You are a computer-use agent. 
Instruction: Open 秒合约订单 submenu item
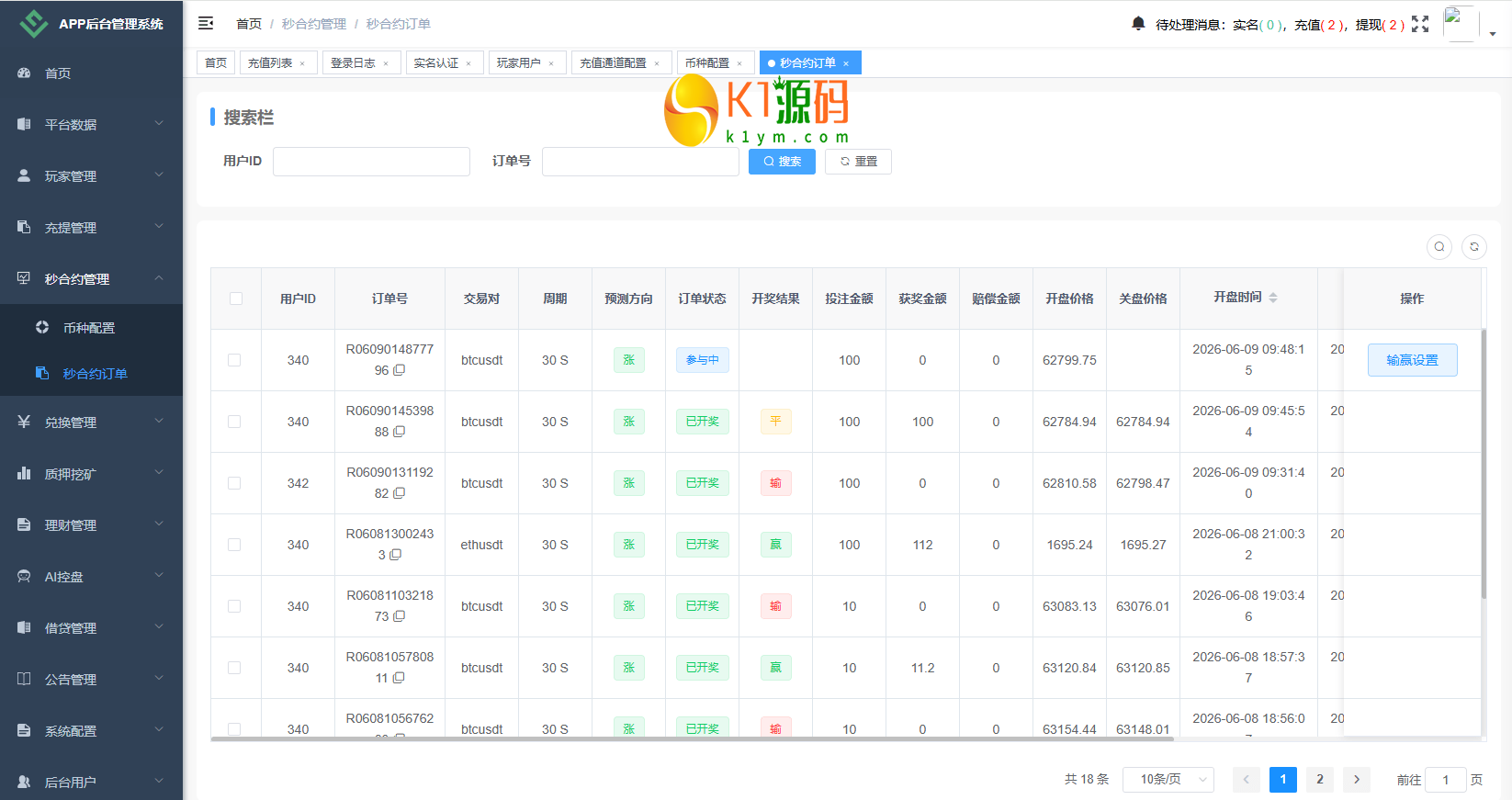tap(91, 374)
